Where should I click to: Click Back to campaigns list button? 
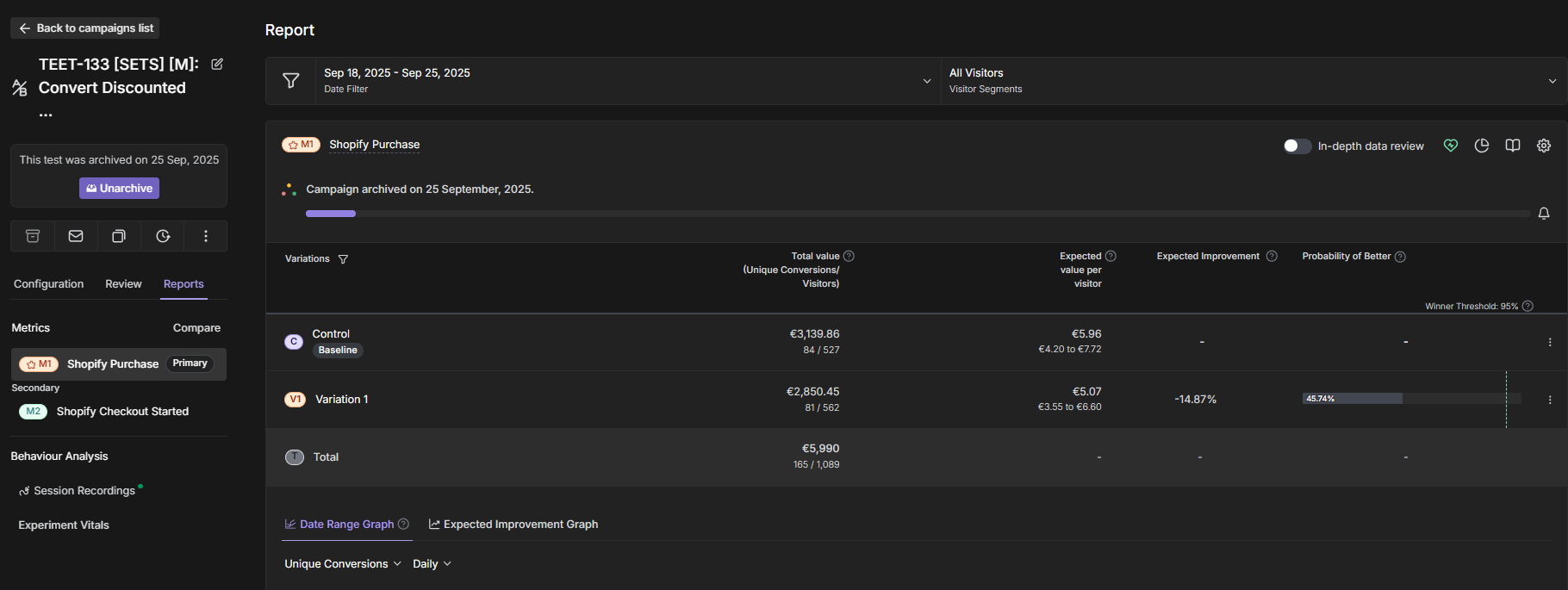[x=85, y=28]
